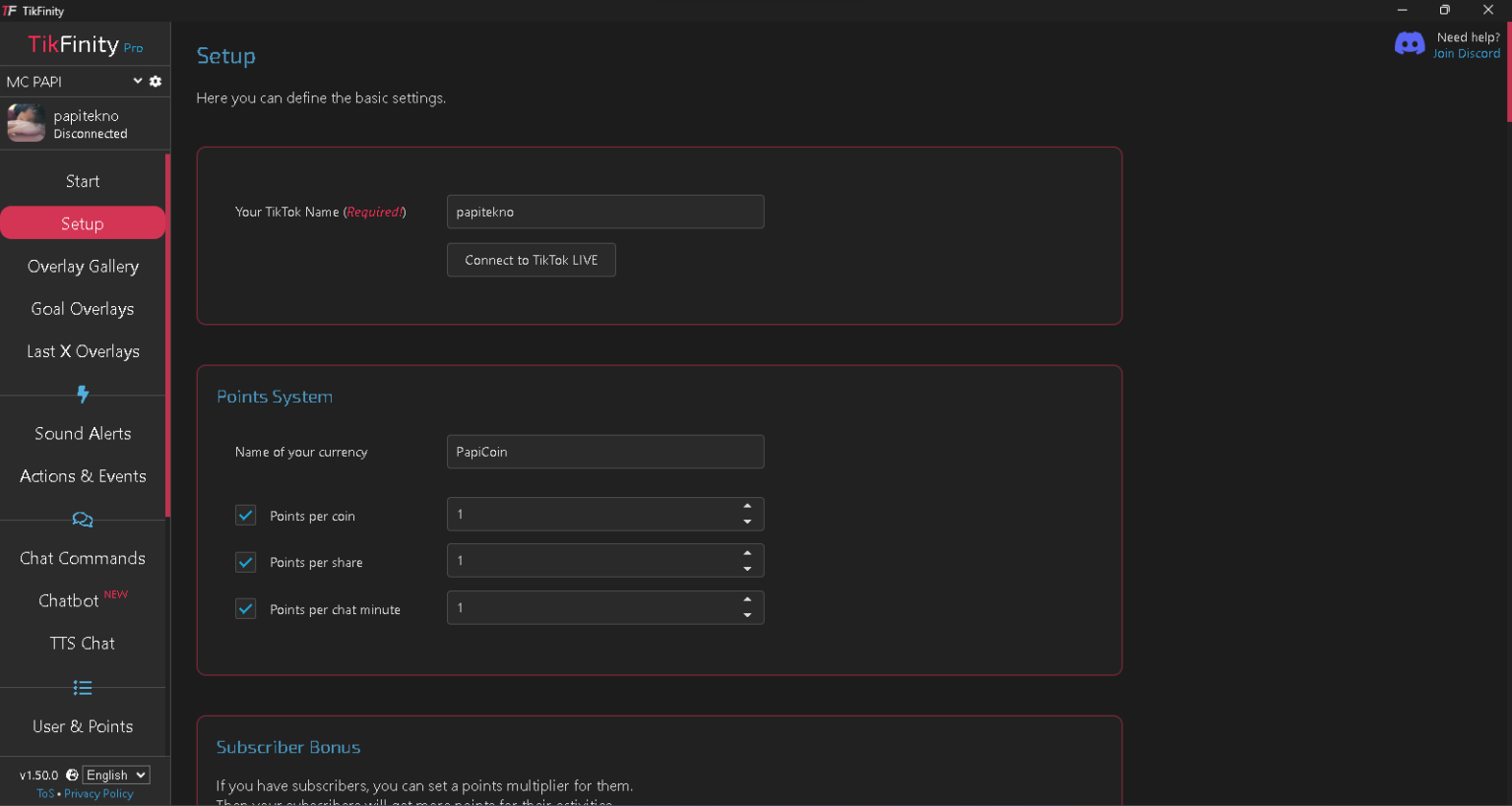The width and height of the screenshot is (1512, 806).
Task: Click the currency name field showing PapiCoin
Action: pyautogui.click(x=605, y=451)
